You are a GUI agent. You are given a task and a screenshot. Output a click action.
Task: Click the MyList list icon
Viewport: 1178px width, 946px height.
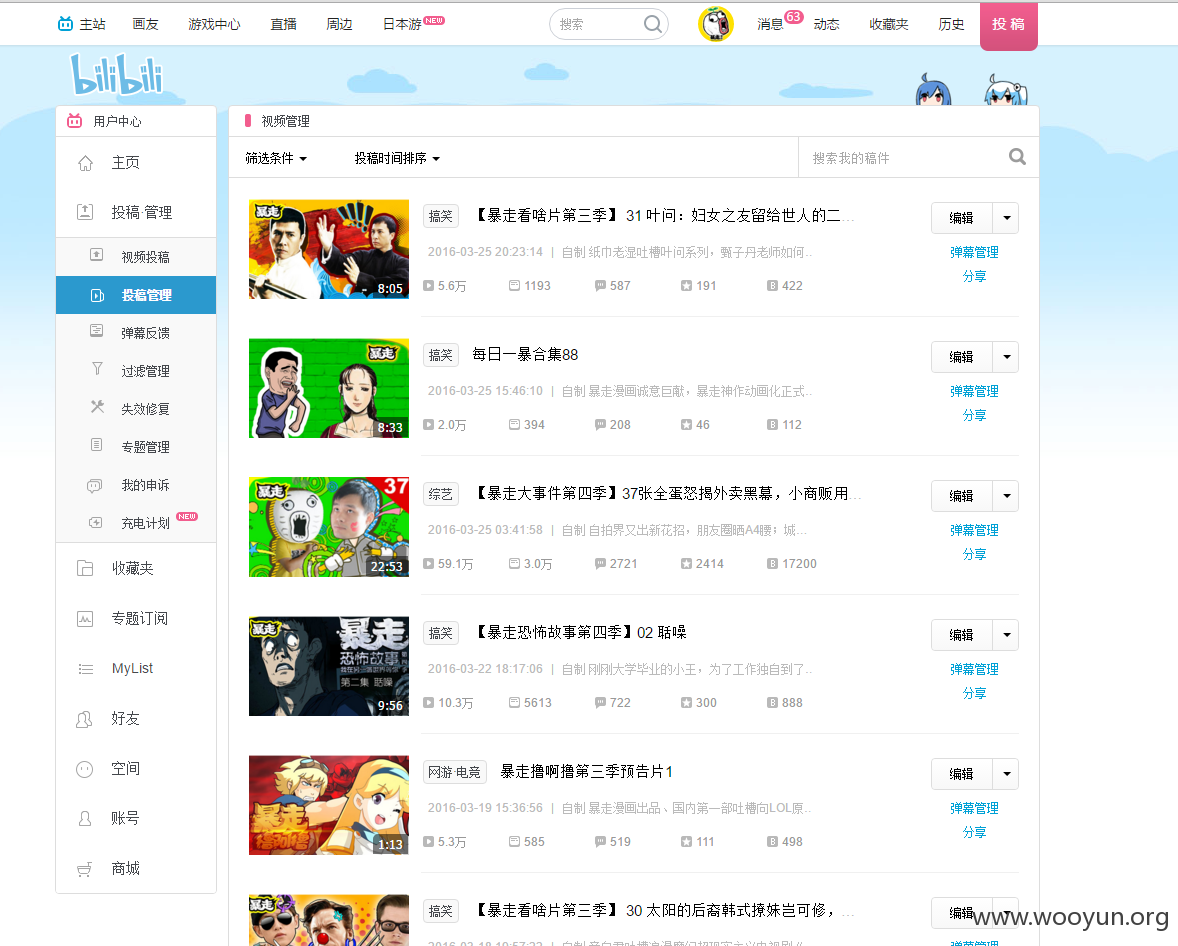[86, 669]
